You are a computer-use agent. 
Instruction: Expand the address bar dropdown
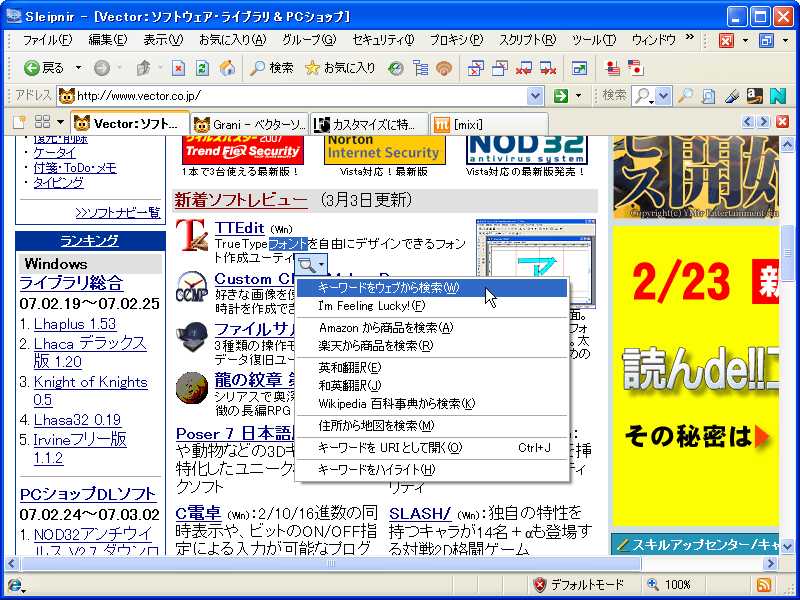[x=535, y=95]
